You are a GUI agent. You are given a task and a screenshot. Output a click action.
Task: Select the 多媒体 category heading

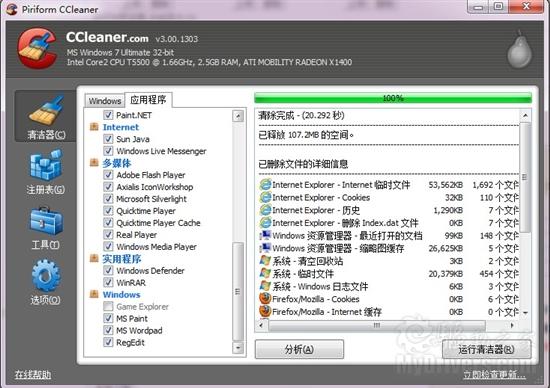click(x=117, y=163)
